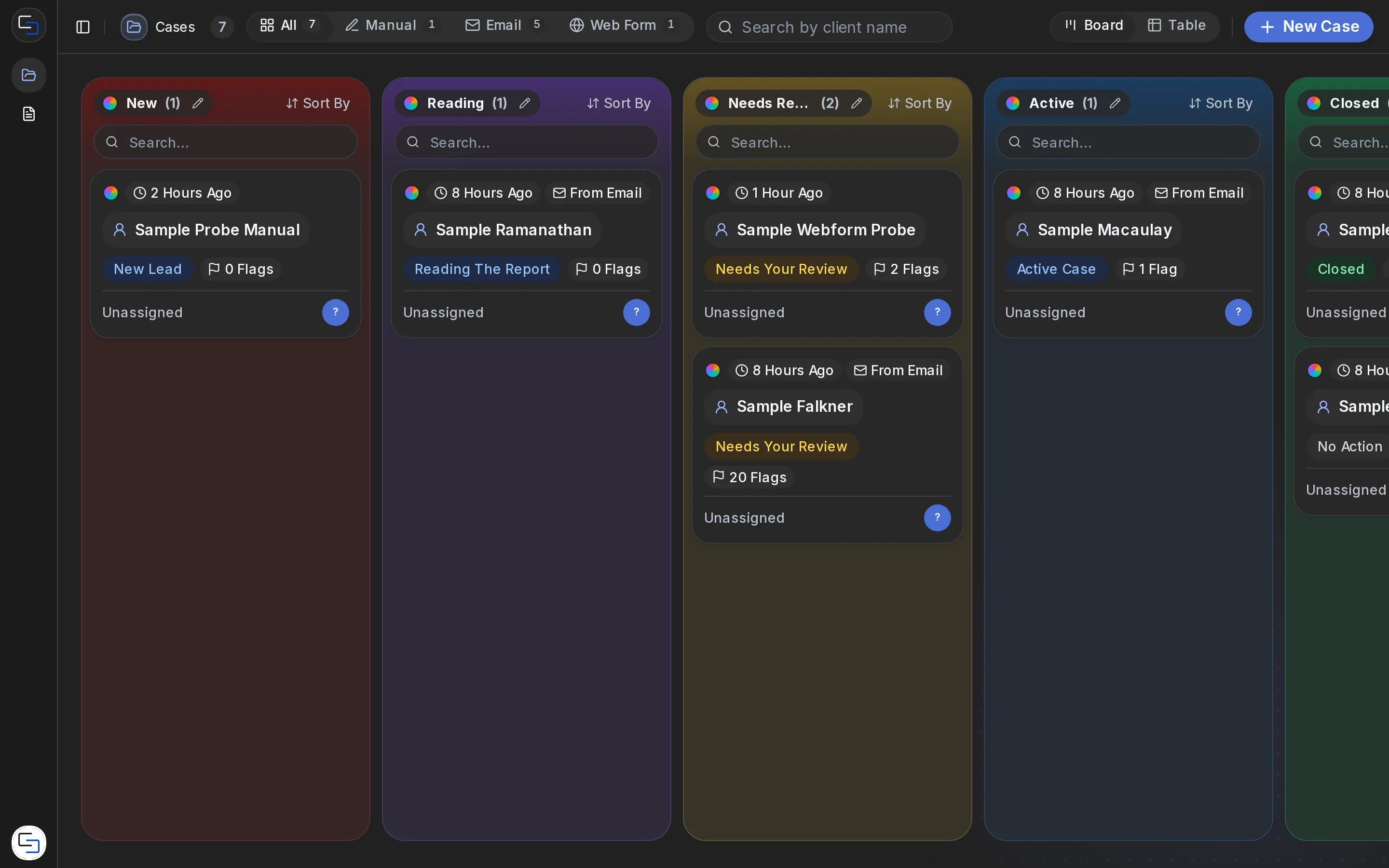Switch to Board view
This screenshot has width=1389, height=868.
coord(1094,26)
